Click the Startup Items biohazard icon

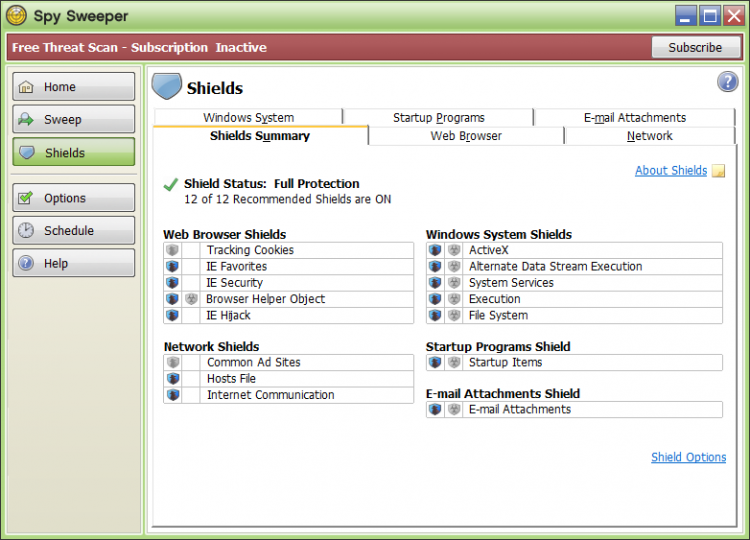(x=454, y=362)
